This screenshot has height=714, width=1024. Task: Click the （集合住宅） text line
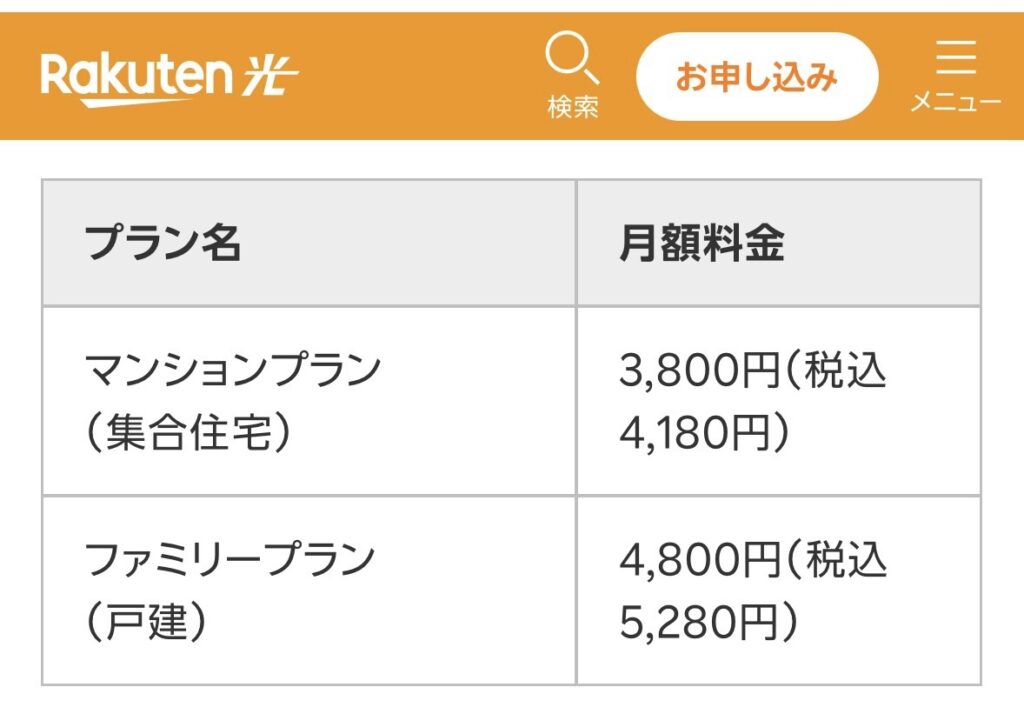pos(188,432)
